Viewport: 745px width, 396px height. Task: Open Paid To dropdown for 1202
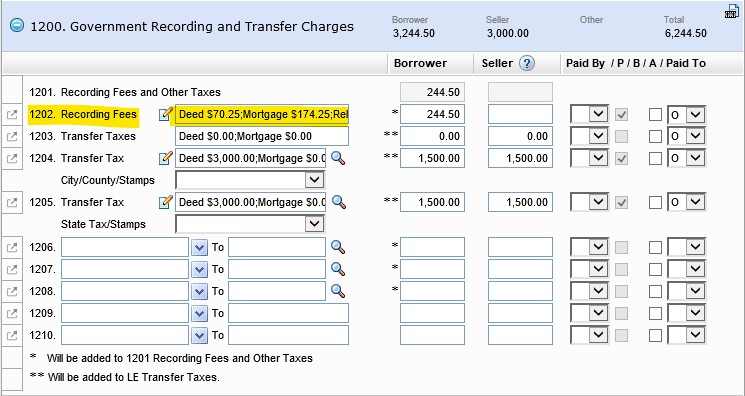[687, 115]
